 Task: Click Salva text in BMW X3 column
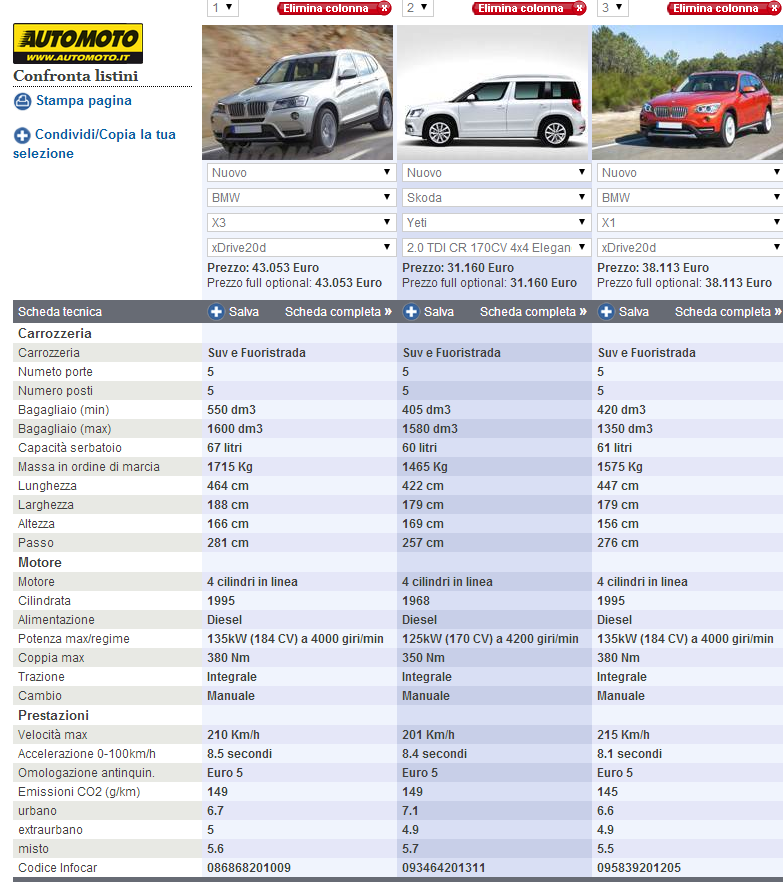point(244,312)
